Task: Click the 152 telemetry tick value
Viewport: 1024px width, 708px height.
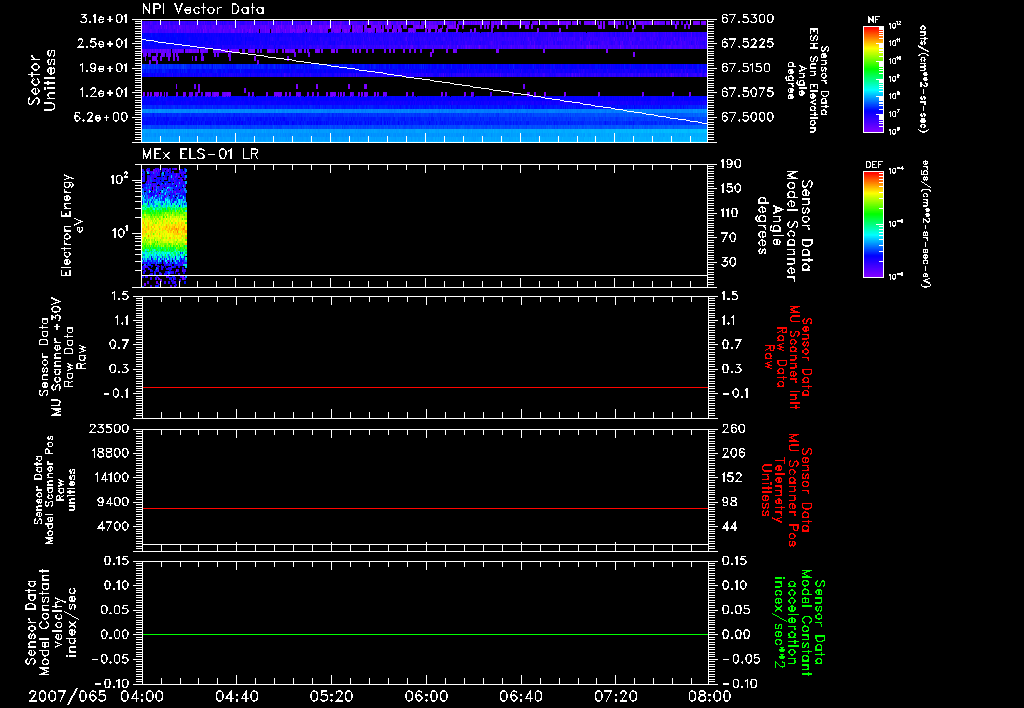Action: (731, 477)
